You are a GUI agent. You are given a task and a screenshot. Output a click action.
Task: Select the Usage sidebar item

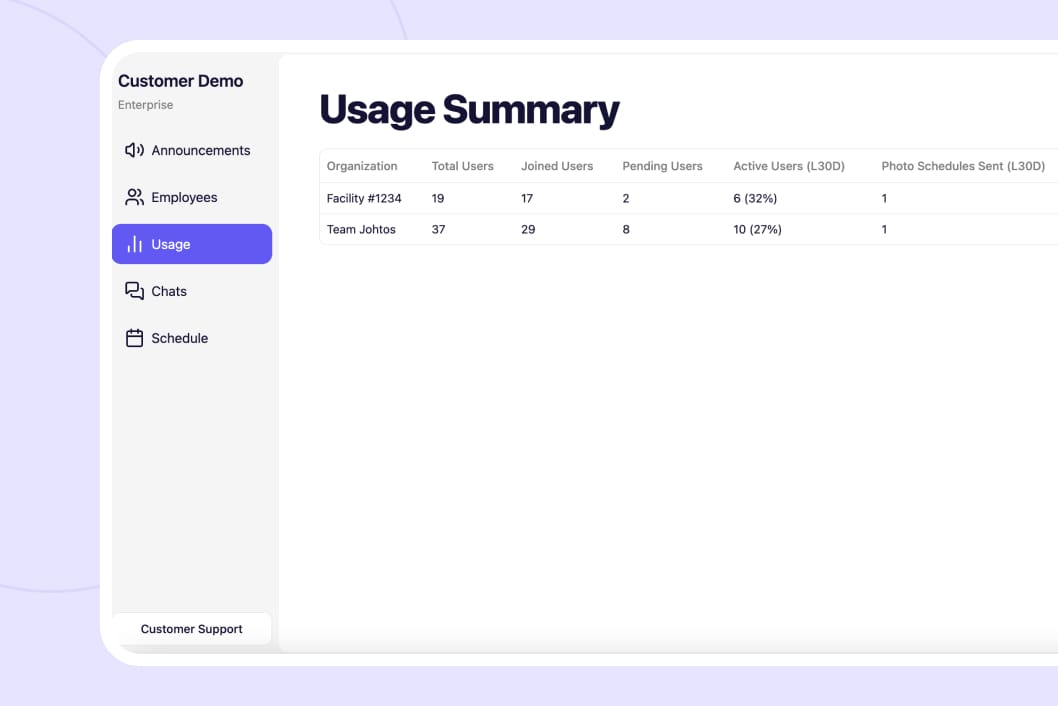(x=192, y=244)
